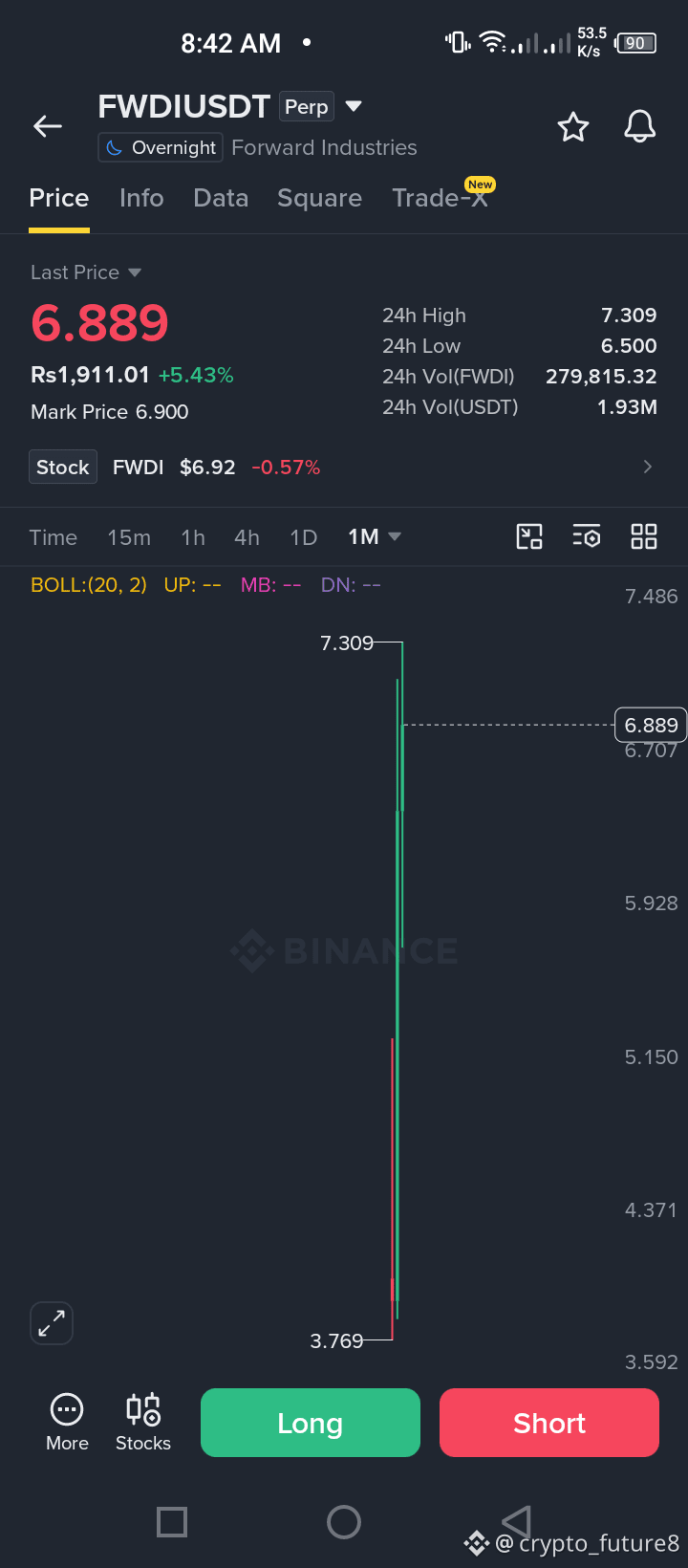Open price alert bell icon
Screen dimensions: 688x1568
(x=640, y=126)
